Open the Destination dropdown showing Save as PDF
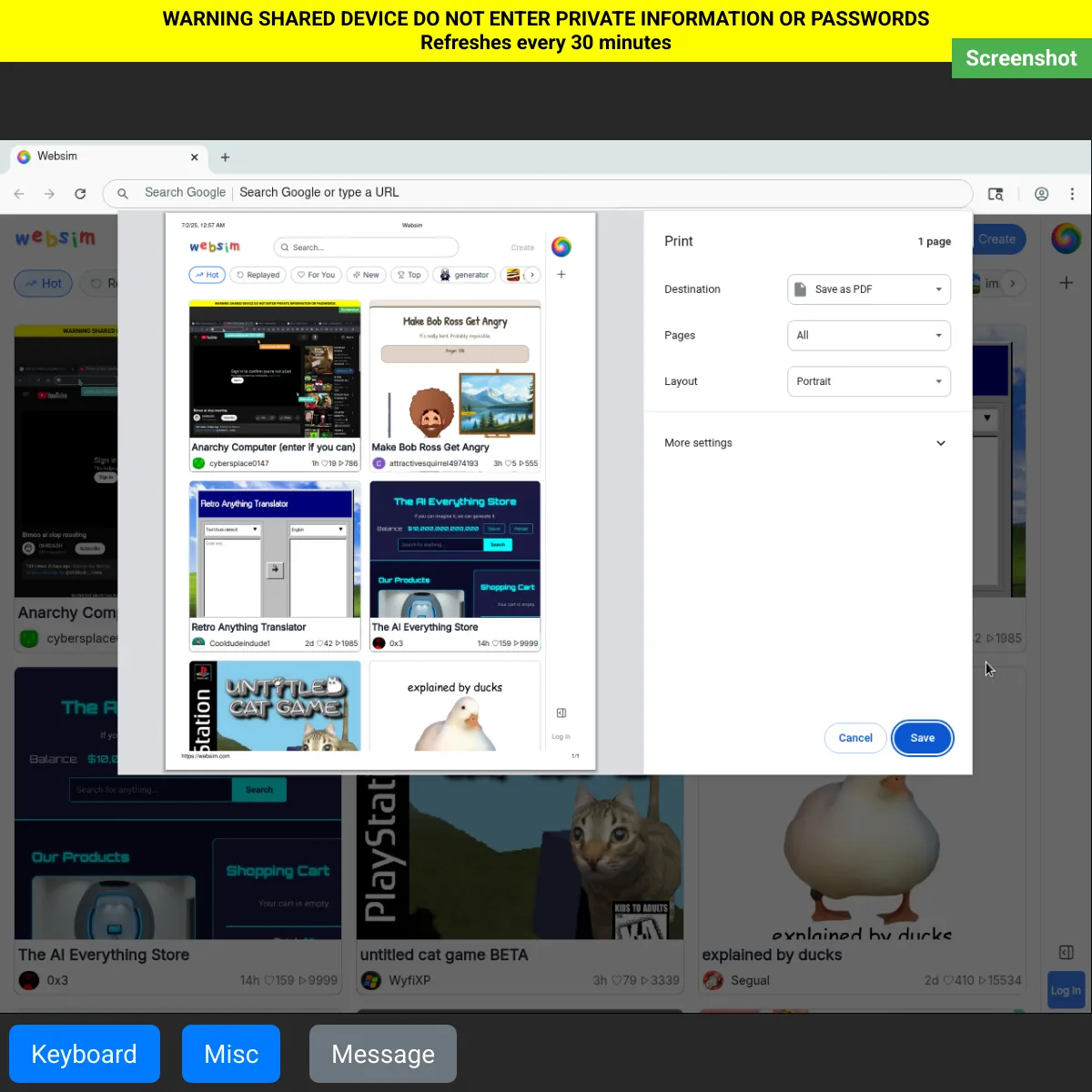The height and width of the screenshot is (1092, 1092). point(868,289)
